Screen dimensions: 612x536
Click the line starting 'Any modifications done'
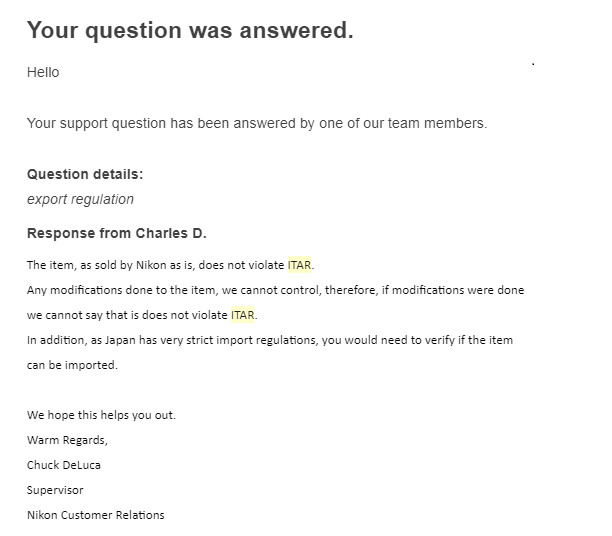276,290
